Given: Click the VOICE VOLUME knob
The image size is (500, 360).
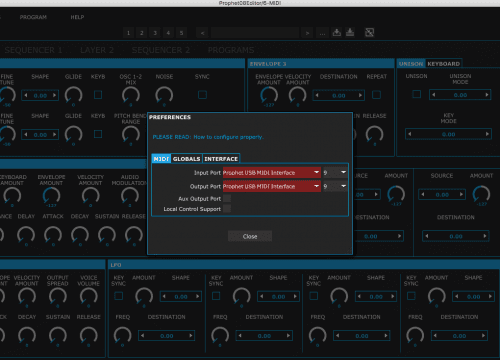Looking at the screenshot, I should (x=89, y=296).
